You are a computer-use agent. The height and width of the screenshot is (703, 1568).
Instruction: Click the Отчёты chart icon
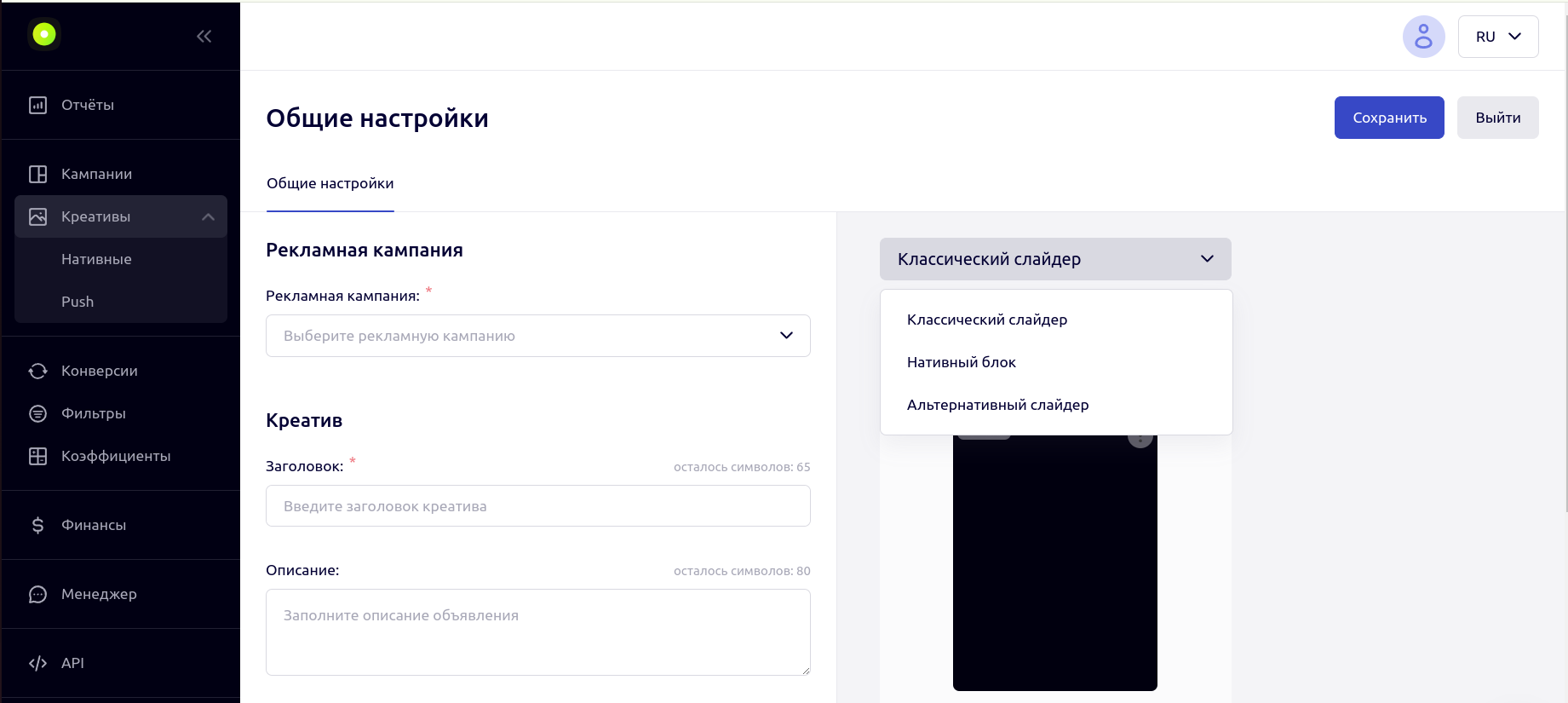tap(37, 105)
